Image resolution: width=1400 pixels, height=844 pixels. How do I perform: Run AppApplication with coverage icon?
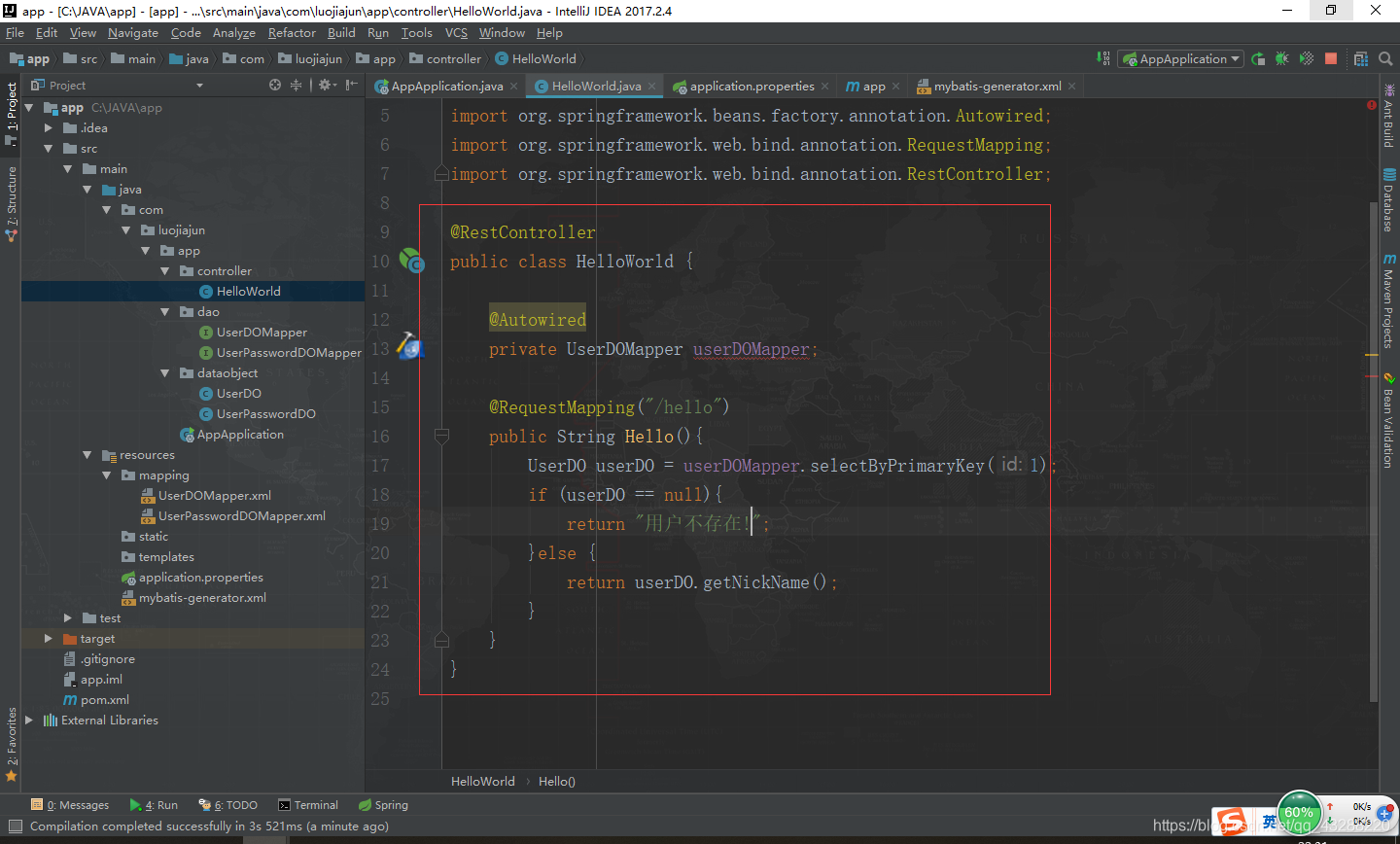pos(1307,58)
